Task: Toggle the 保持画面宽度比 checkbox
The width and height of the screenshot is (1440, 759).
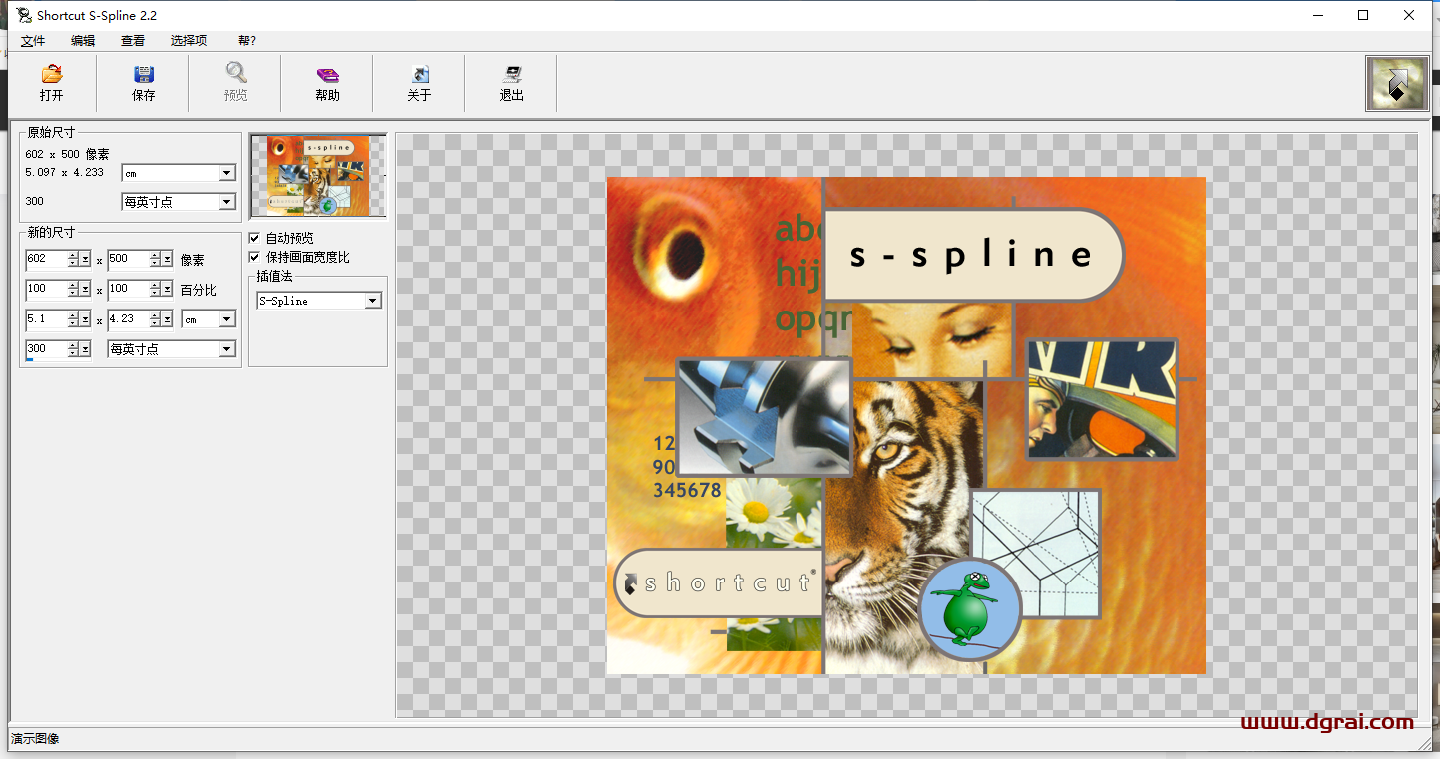Action: [254, 257]
